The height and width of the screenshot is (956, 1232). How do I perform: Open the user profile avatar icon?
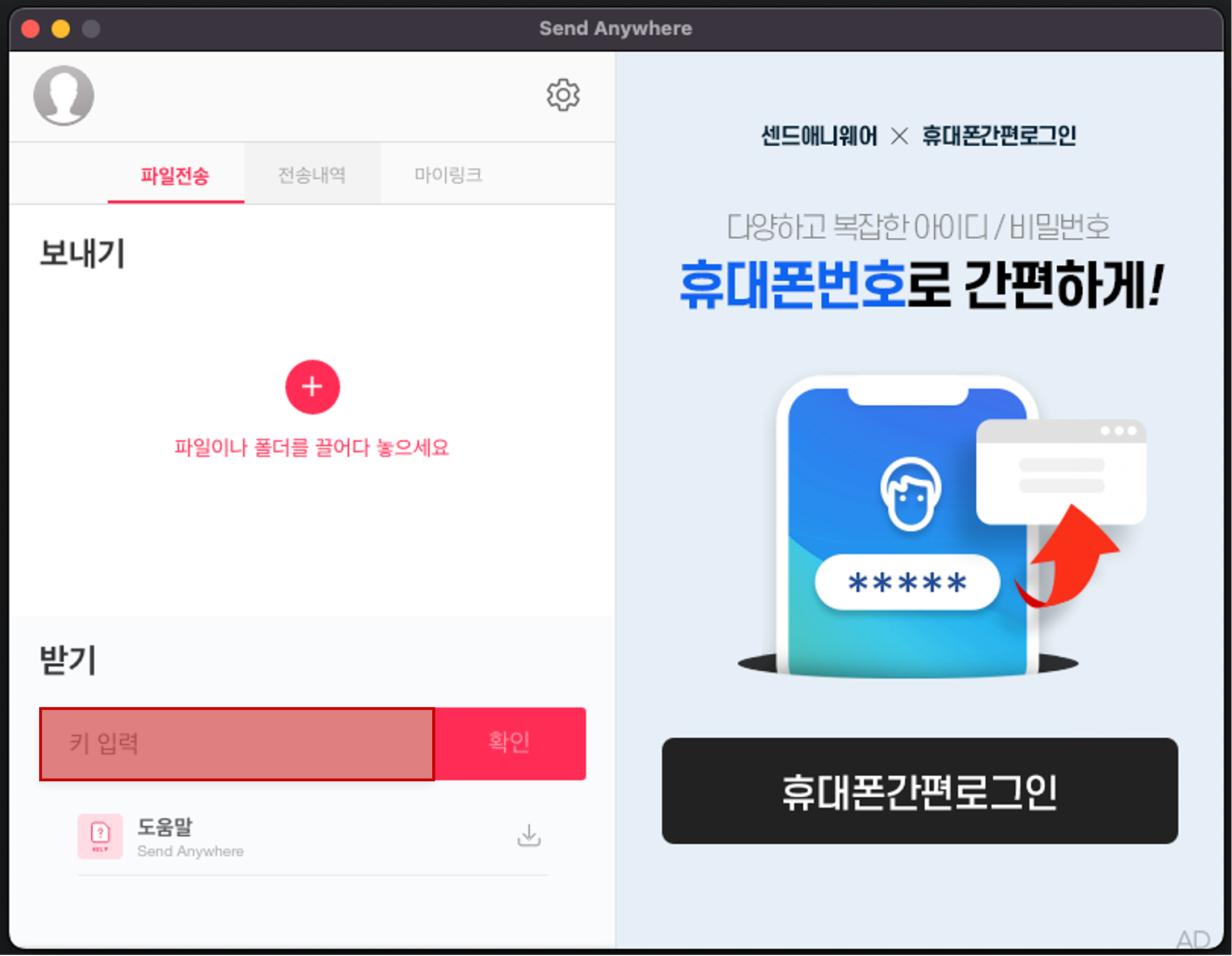[64, 95]
